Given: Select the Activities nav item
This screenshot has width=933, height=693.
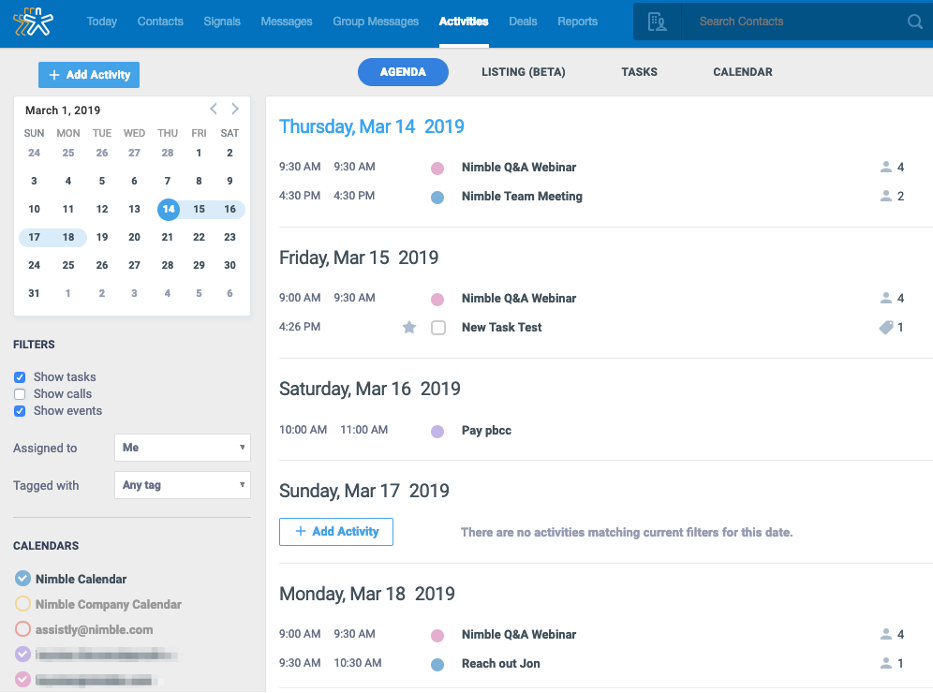Looking at the screenshot, I should tap(464, 21).
